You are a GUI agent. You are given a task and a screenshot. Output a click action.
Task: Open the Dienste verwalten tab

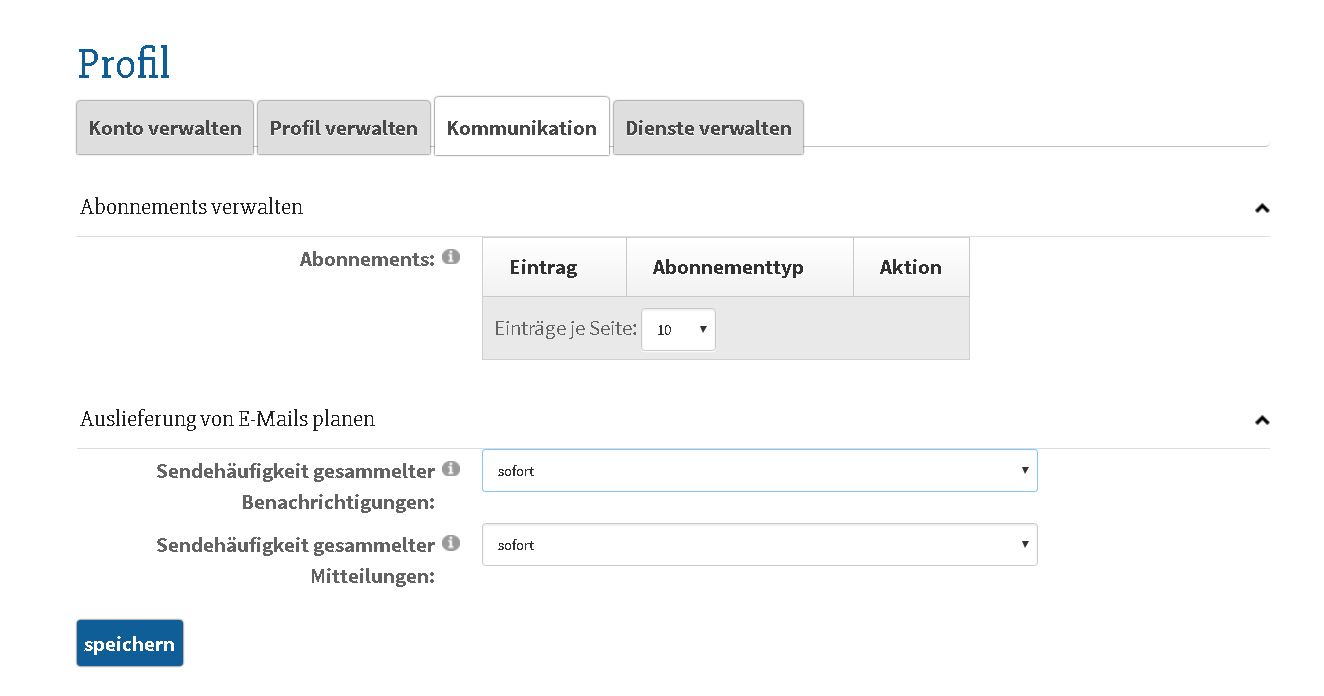tap(708, 128)
